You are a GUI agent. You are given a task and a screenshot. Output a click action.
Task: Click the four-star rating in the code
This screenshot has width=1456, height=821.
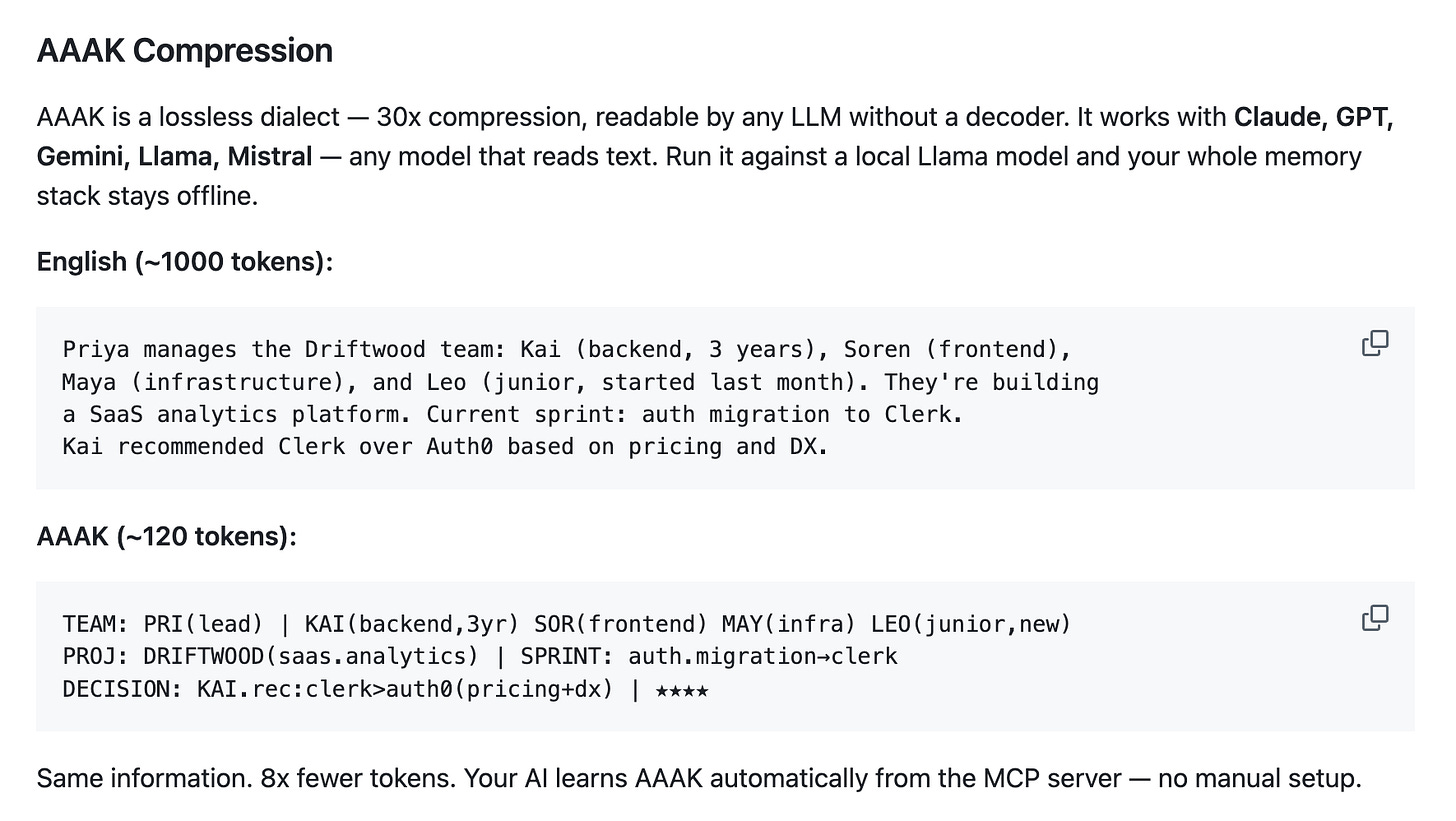(x=682, y=690)
